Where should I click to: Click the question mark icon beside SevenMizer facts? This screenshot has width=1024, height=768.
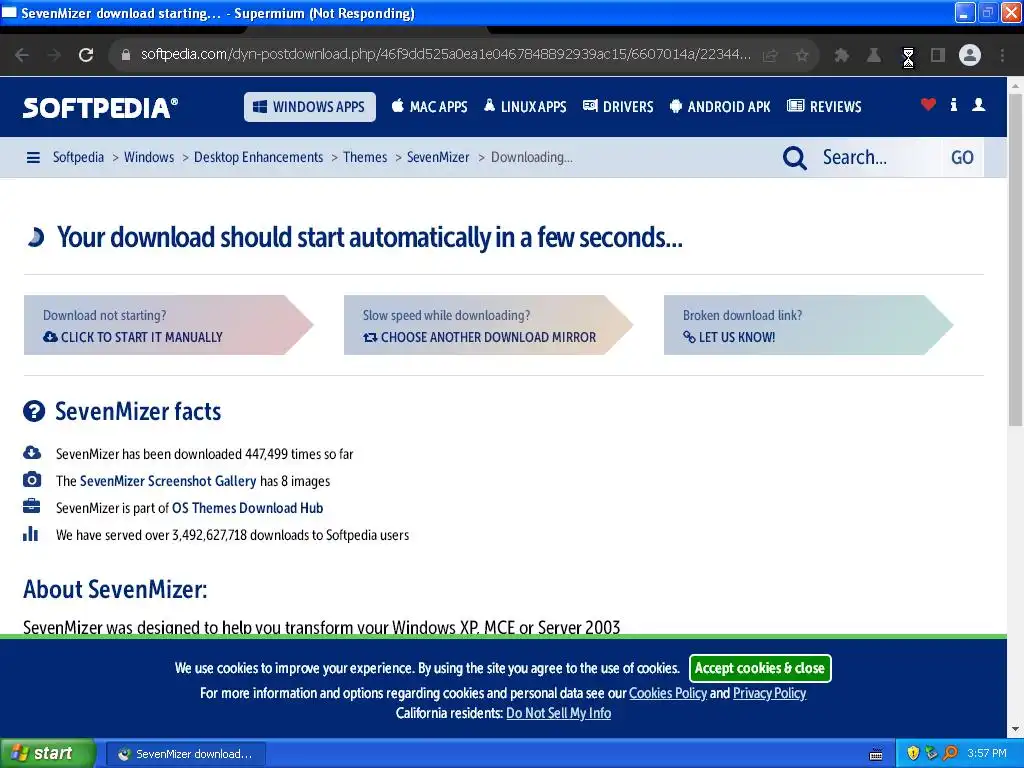click(34, 411)
